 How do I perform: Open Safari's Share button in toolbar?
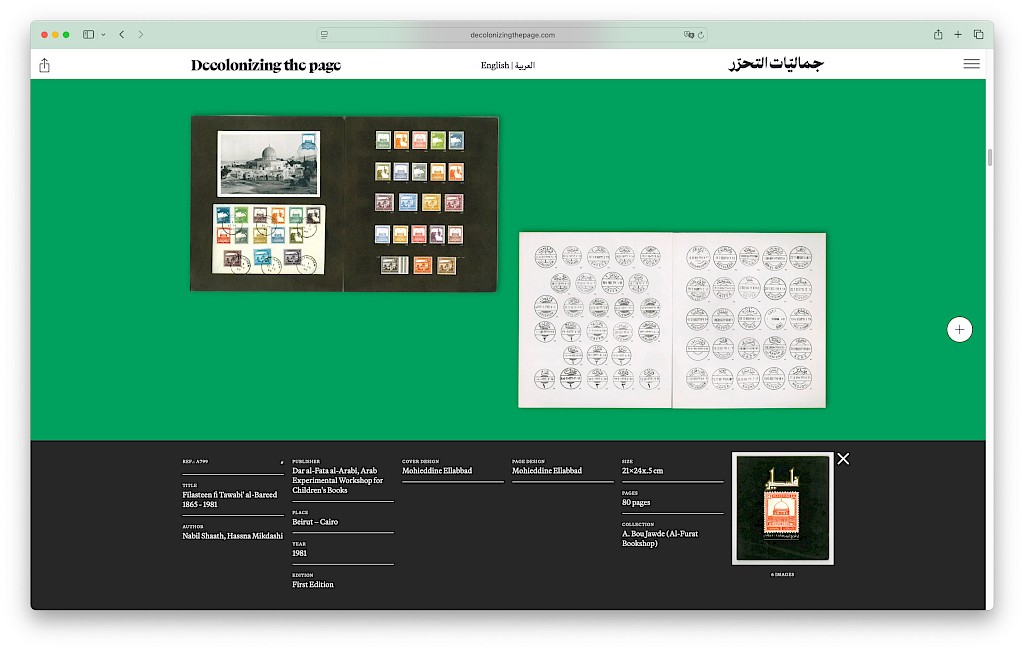click(x=938, y=34)
